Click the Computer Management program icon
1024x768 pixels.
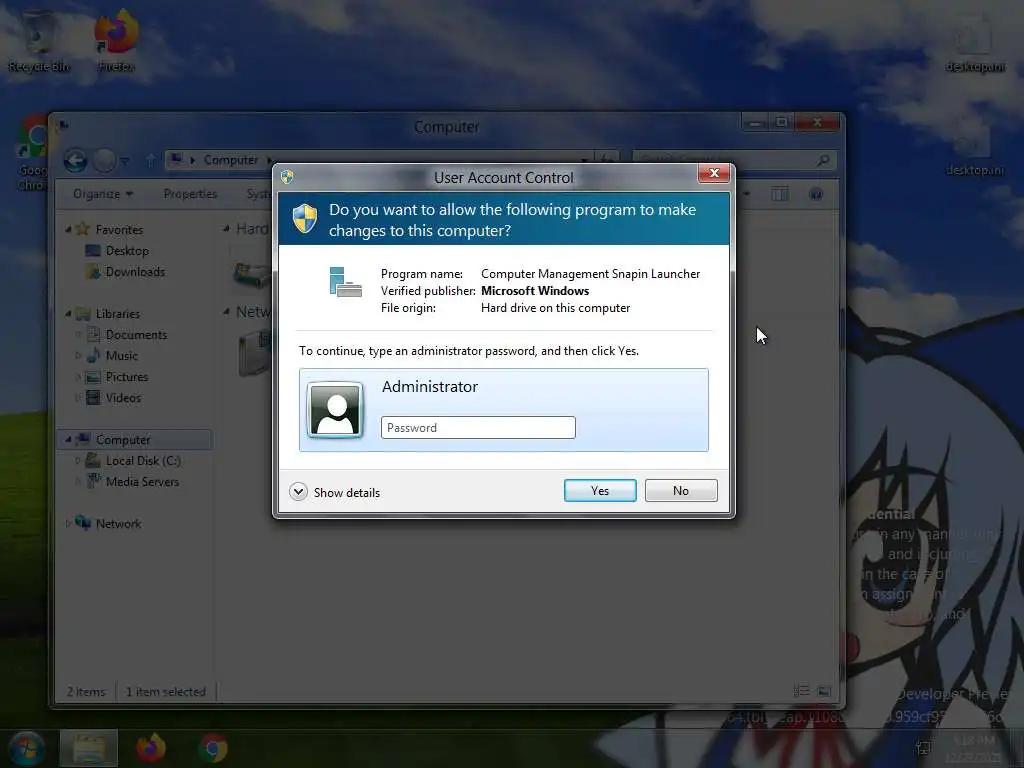coord(345,282)
